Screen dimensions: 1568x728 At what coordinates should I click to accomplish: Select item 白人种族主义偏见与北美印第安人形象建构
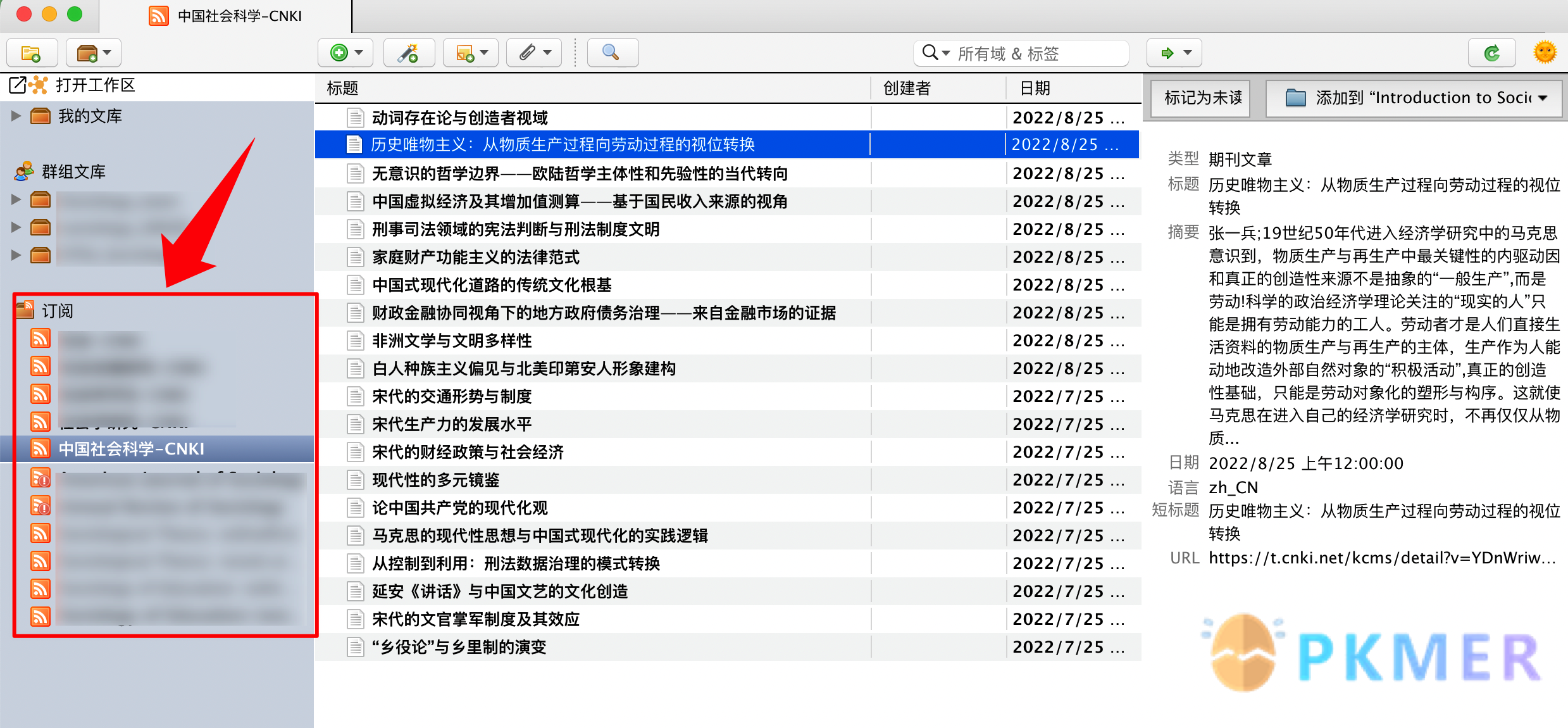(x=728, y=368)
